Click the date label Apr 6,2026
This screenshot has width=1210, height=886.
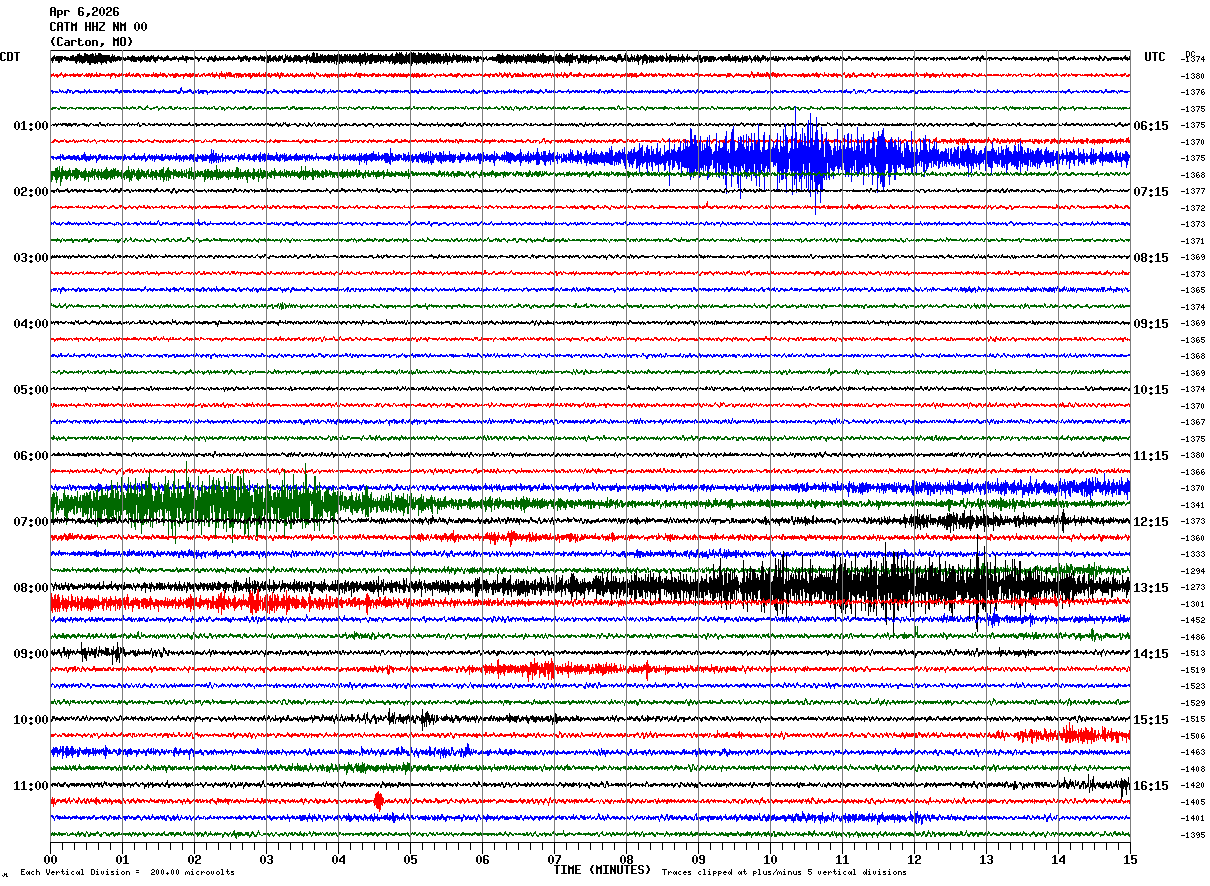84,12
